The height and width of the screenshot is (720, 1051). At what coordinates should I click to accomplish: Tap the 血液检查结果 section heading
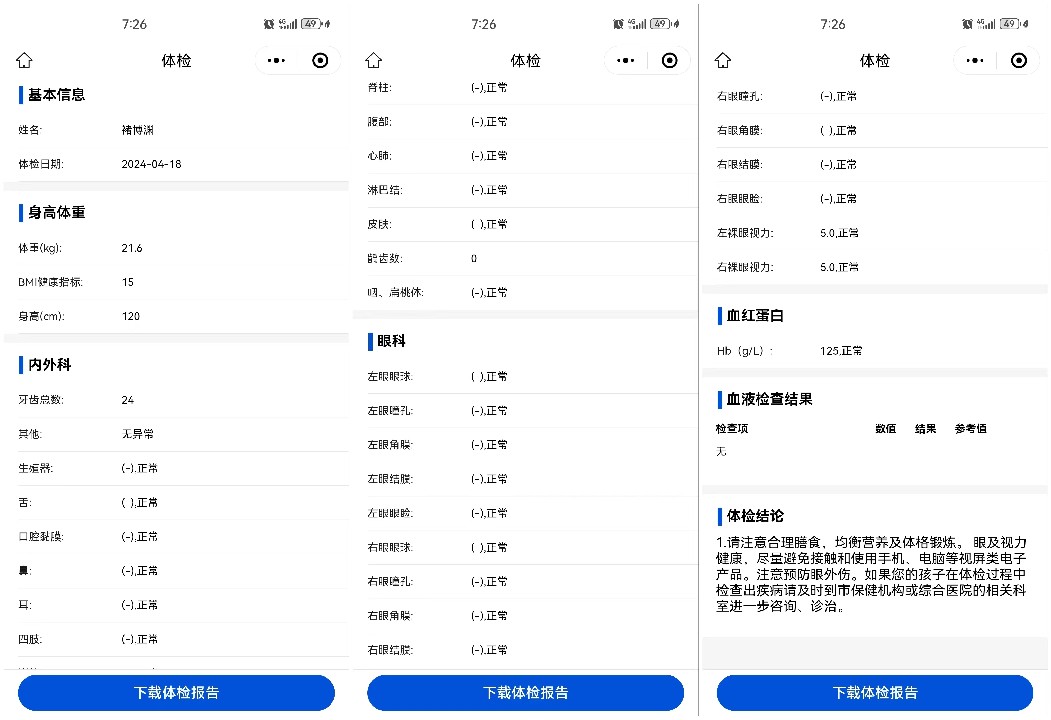tap(769, 399)
